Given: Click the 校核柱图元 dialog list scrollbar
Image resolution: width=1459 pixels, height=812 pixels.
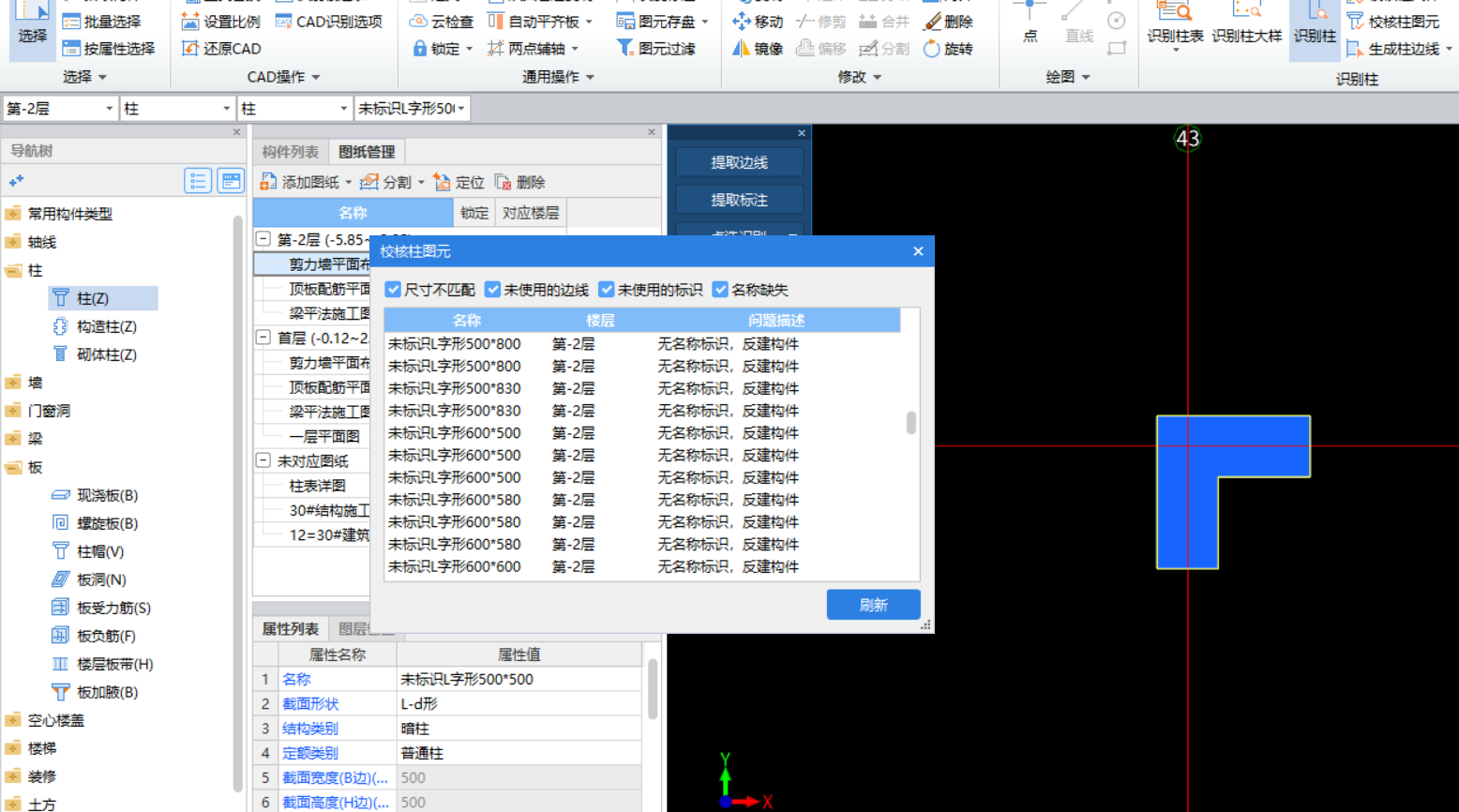Looking at the screenshot, I should click(x=910, y=423).
